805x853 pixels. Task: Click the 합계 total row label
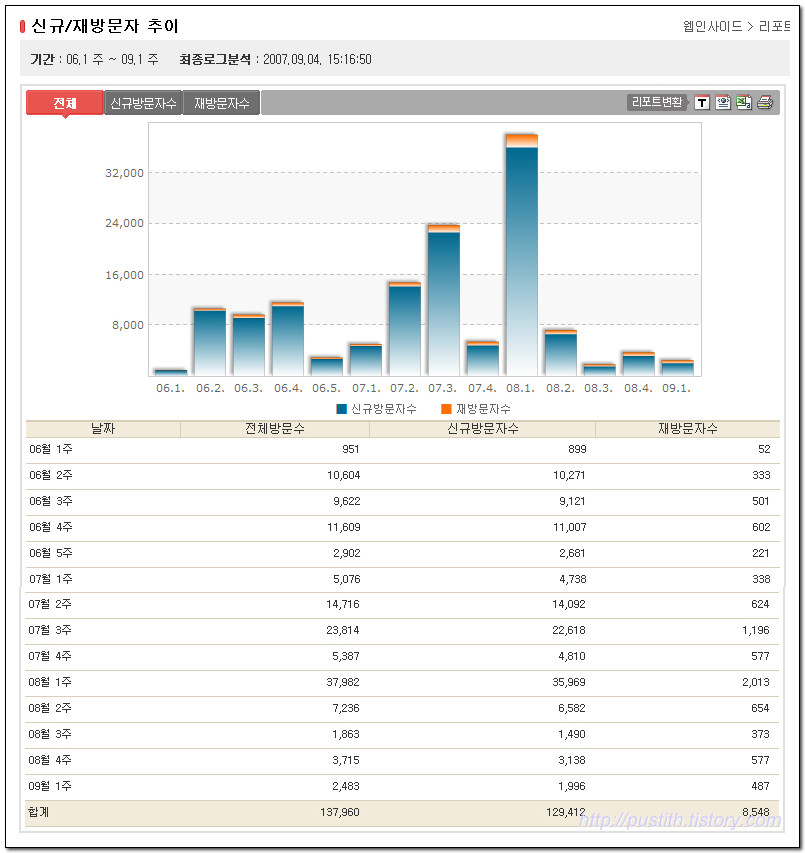coord(39,812)
